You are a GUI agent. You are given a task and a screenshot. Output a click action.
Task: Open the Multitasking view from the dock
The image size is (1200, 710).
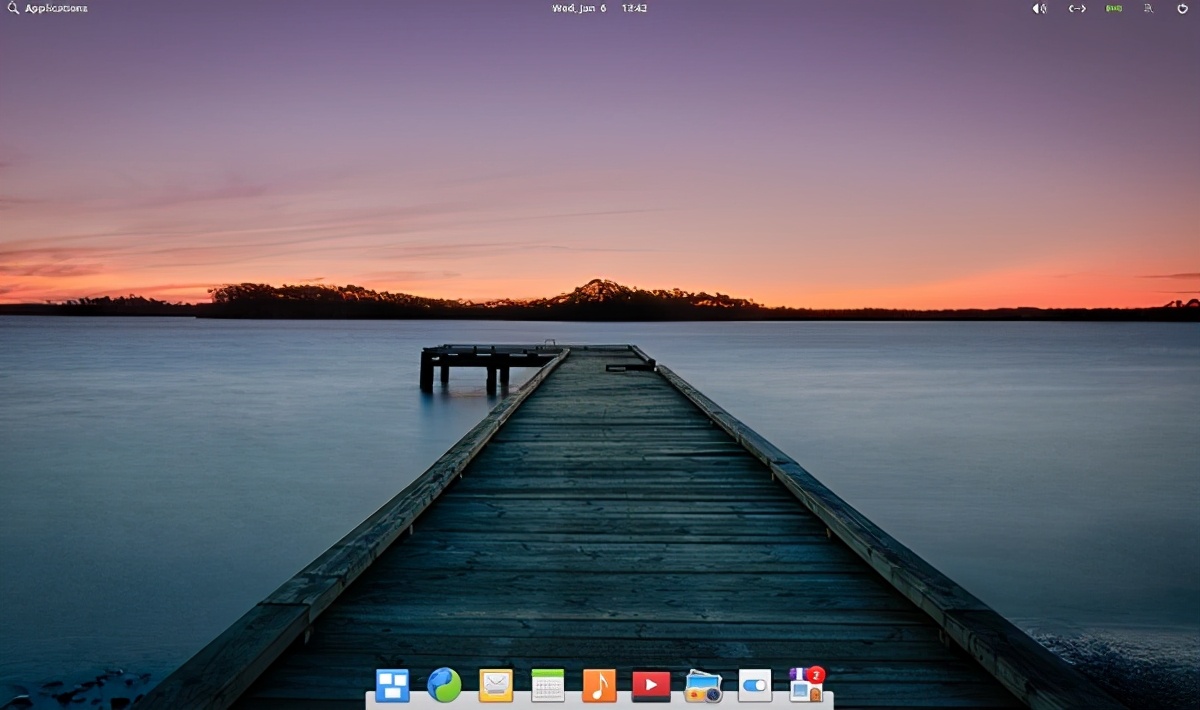tap(394, 686)
